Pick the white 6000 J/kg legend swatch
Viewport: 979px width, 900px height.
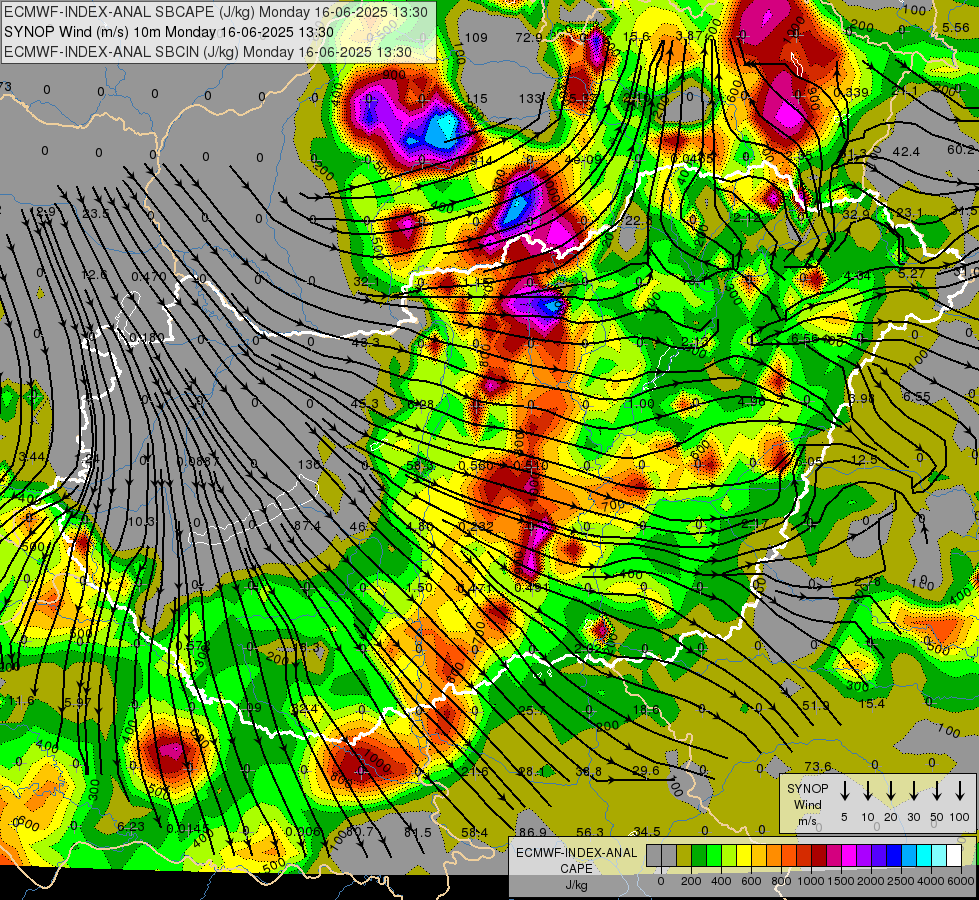point(953,856)
